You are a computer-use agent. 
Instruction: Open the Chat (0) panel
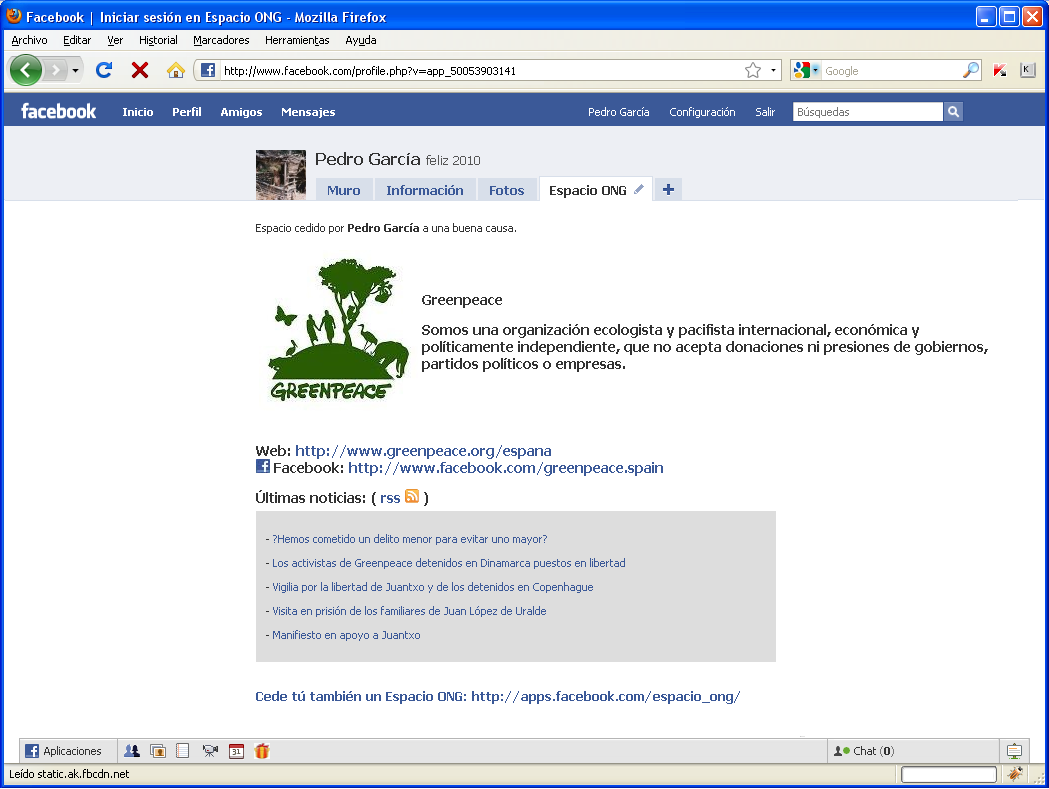click(913, 751)
